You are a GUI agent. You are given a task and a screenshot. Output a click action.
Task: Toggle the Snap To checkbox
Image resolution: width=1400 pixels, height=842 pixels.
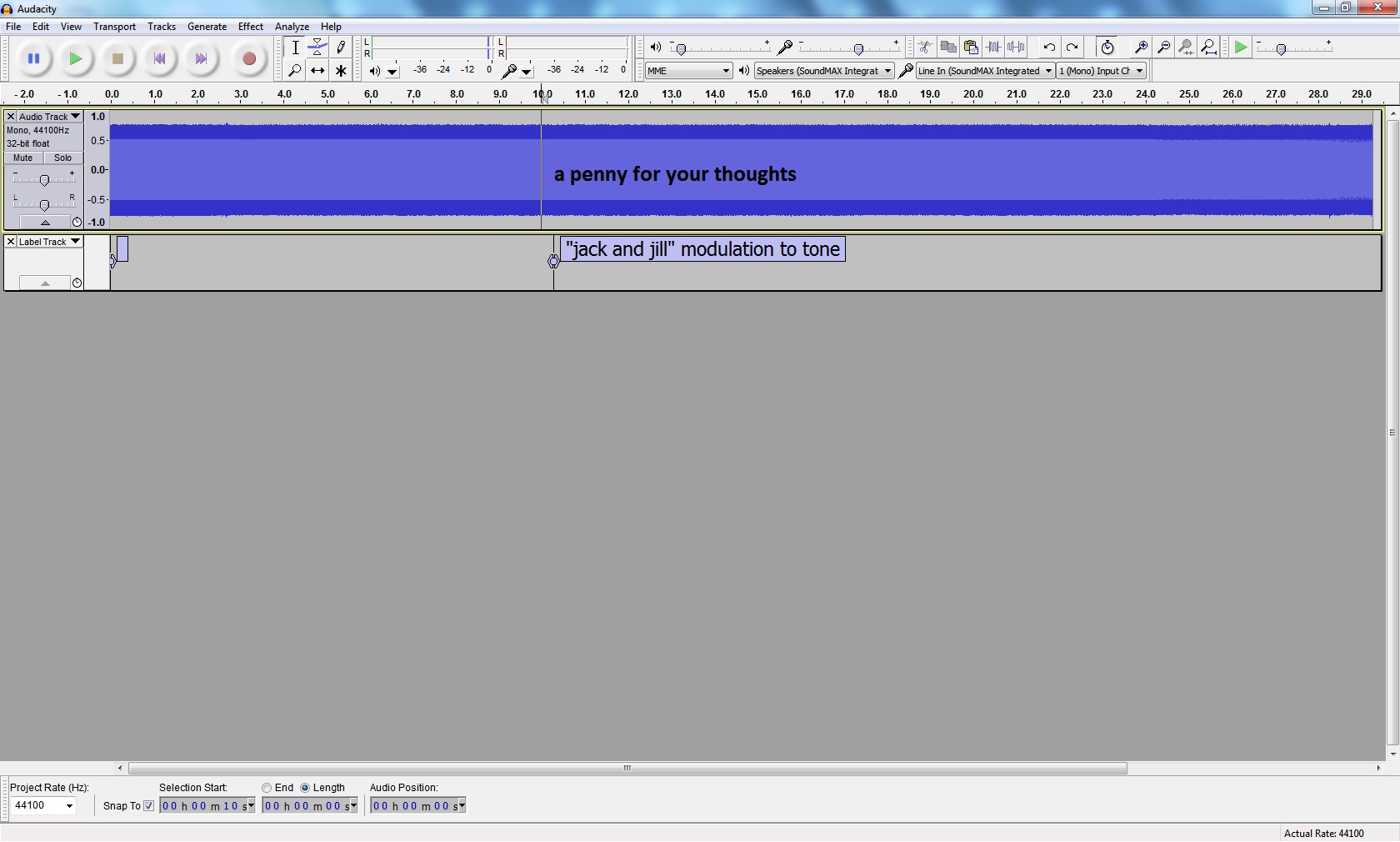coord(149,806)
